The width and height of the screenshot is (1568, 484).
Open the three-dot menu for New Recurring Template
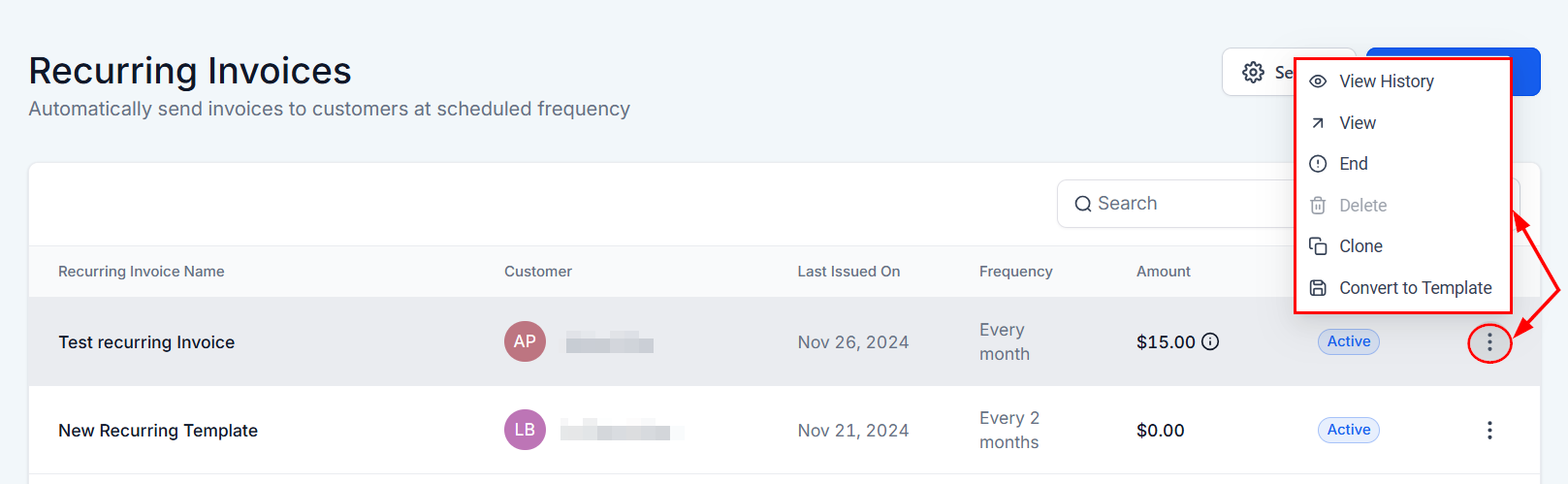tap(1489, 431)
